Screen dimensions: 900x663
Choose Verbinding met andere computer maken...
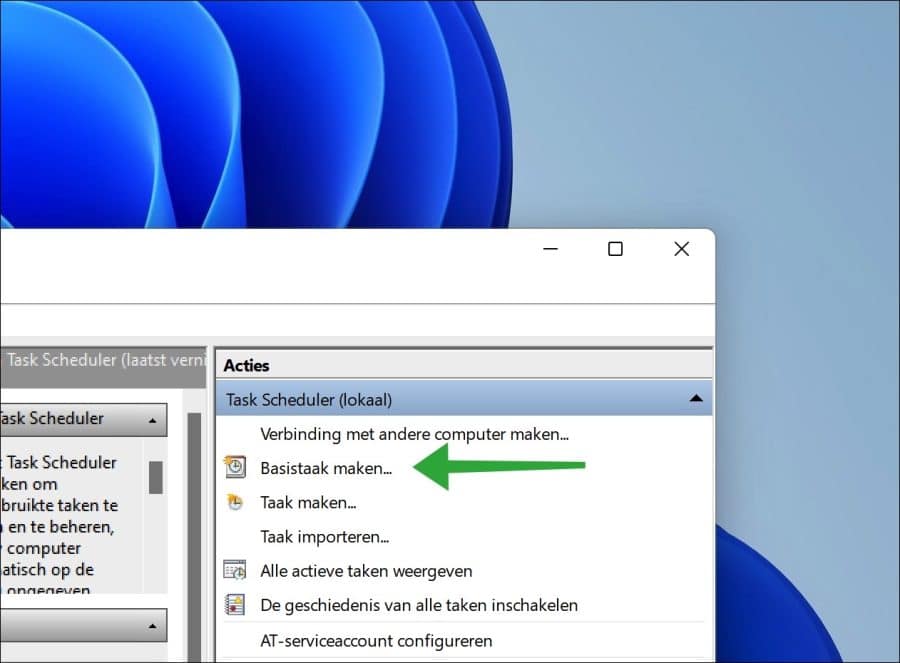point(414,435)
